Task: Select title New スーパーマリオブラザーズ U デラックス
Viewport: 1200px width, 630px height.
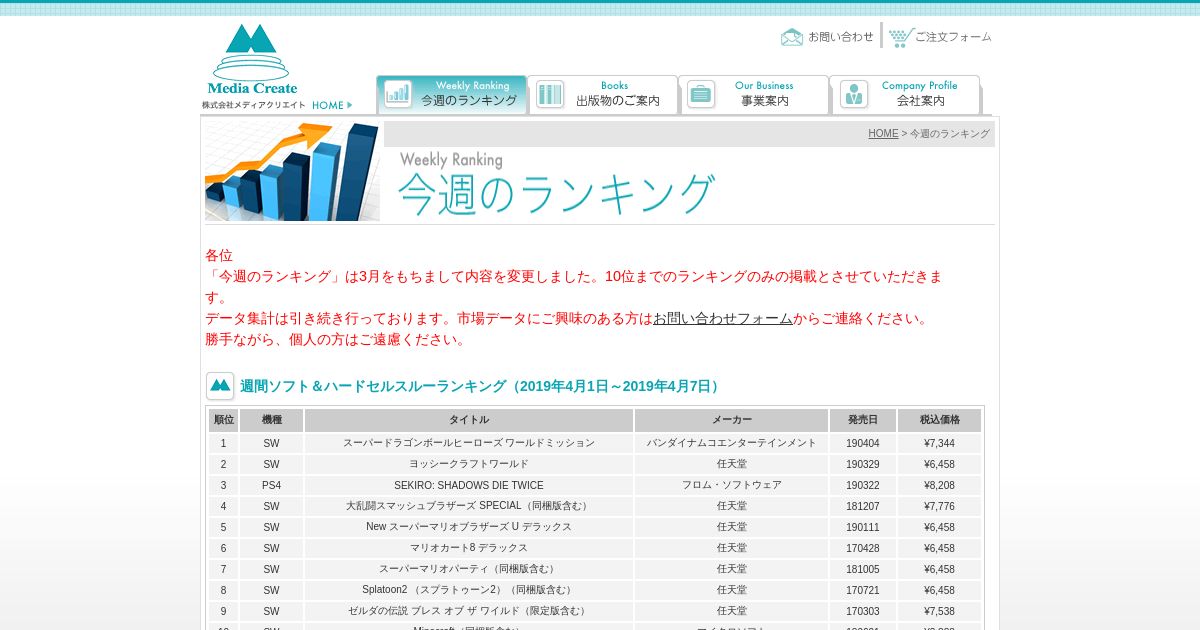Action: click(469, 527)
